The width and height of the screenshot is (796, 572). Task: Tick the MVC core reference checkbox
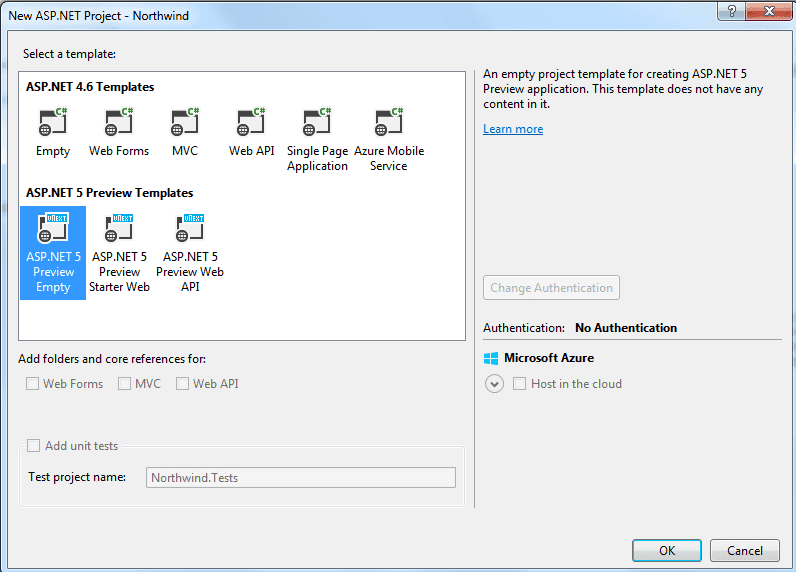point(125,384)
